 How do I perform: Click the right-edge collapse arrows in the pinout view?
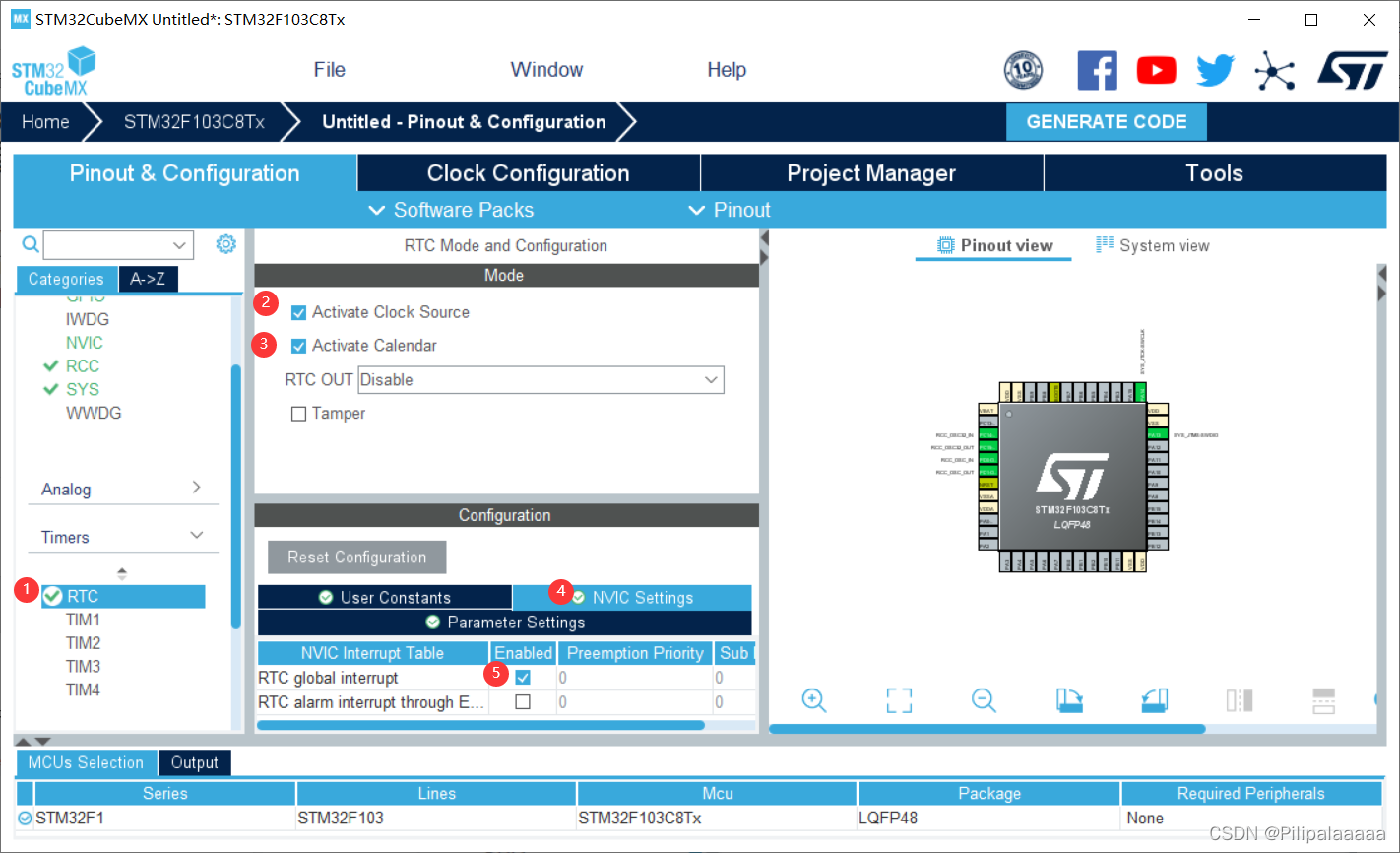pos(1381,285)
